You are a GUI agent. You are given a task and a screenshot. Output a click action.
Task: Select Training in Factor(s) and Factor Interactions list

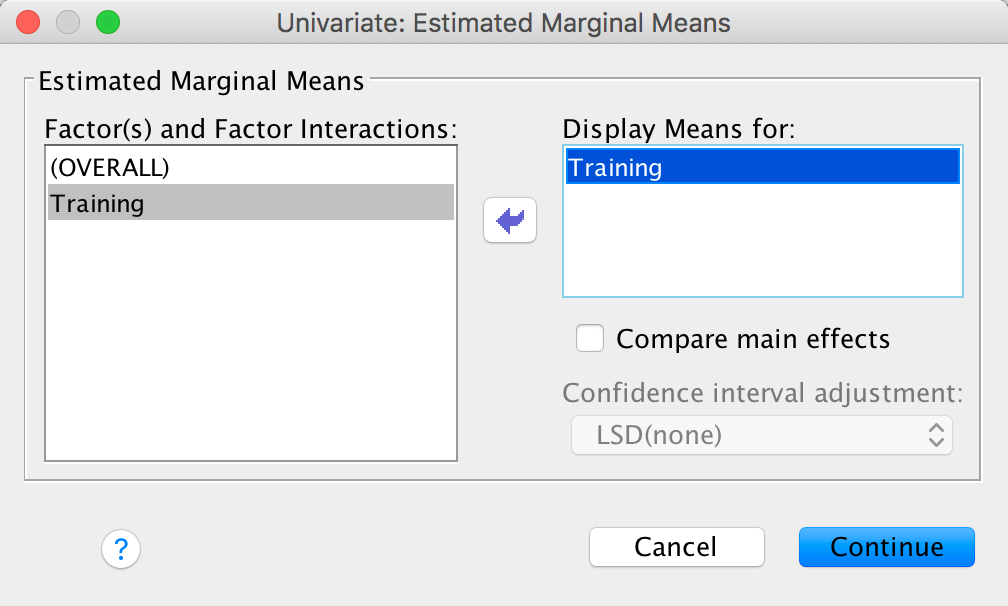point(98,204)
